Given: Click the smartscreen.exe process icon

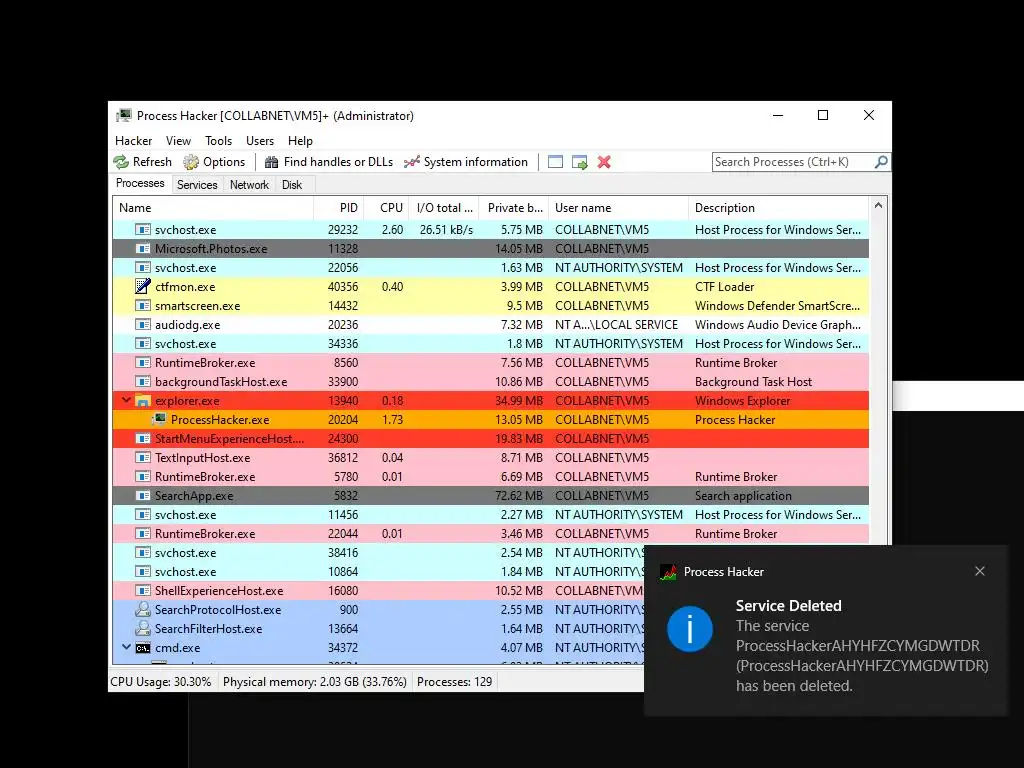Looking at the screenshot, I should [143, 305].
